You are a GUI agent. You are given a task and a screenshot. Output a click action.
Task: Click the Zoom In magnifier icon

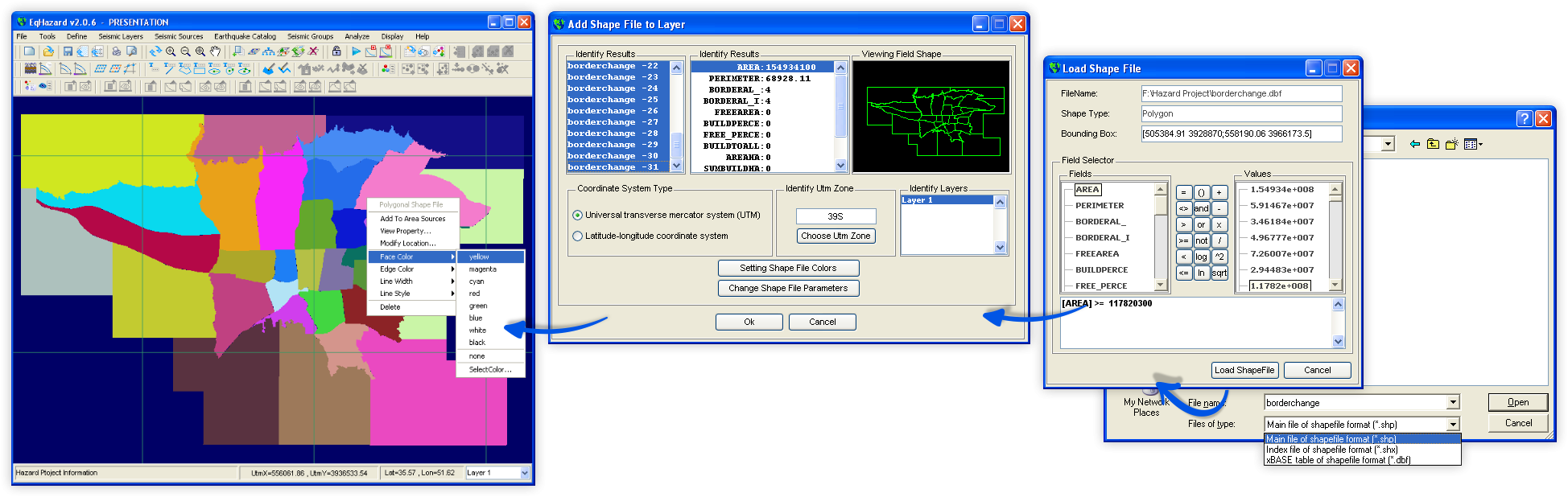pos(171,51)
